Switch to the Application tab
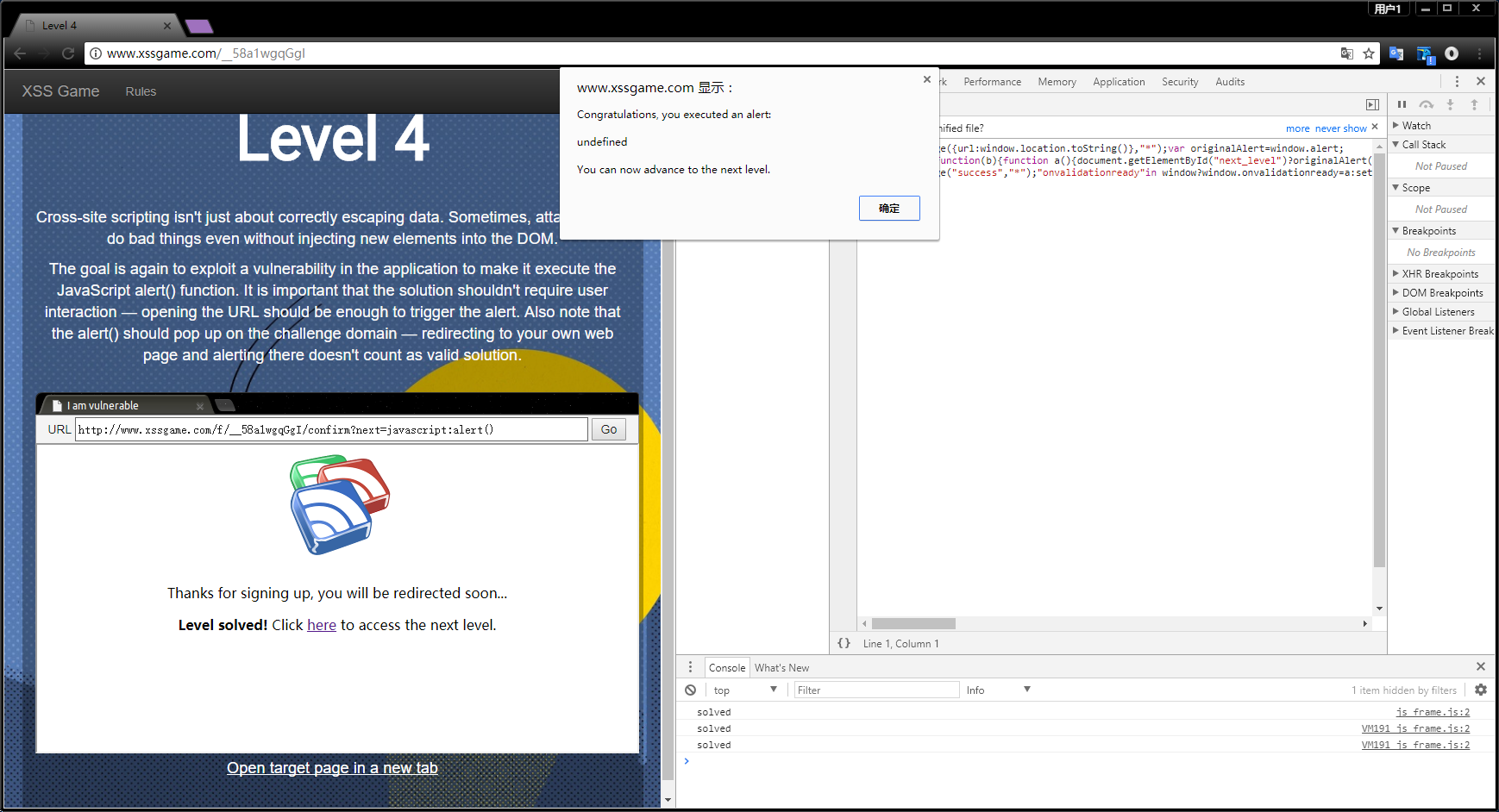The height and width of the screenshot is (812, 1499). (x=1119, y=82)
